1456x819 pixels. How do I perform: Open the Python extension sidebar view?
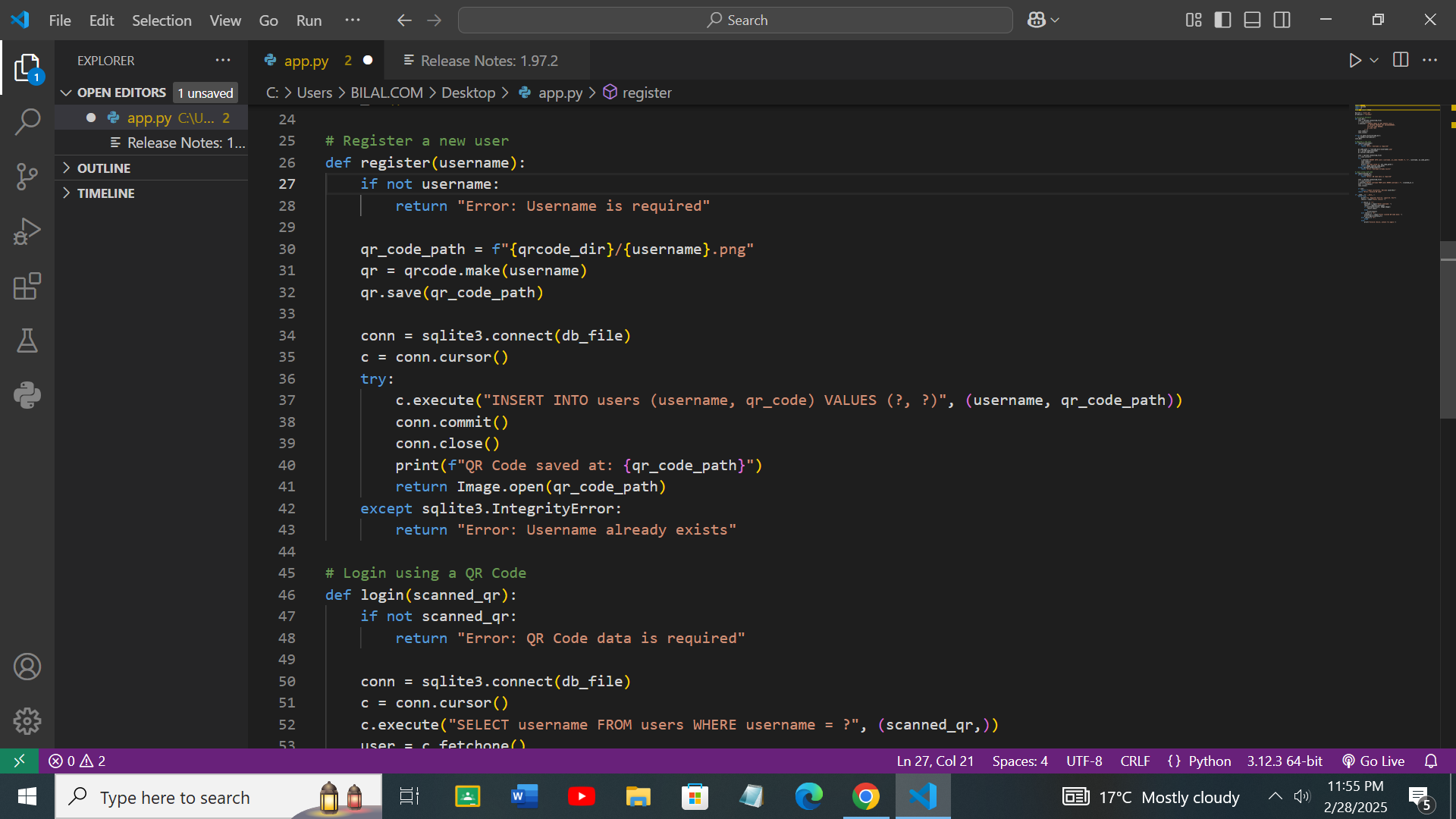(27, 395)
